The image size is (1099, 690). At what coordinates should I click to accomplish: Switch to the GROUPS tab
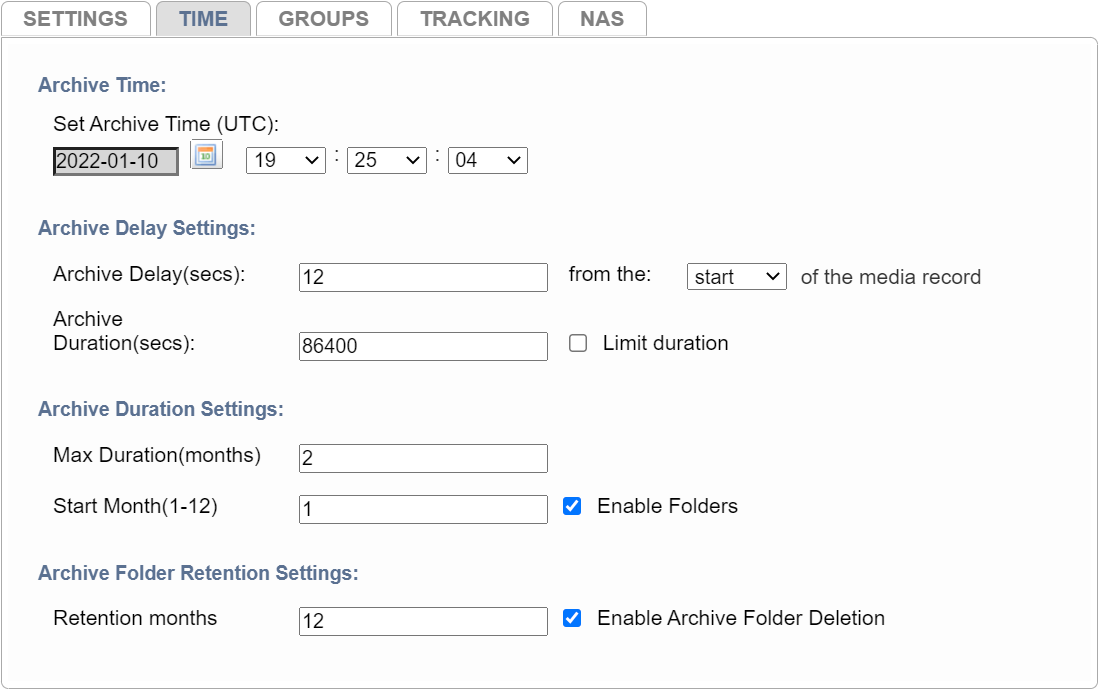coord(323,19)
